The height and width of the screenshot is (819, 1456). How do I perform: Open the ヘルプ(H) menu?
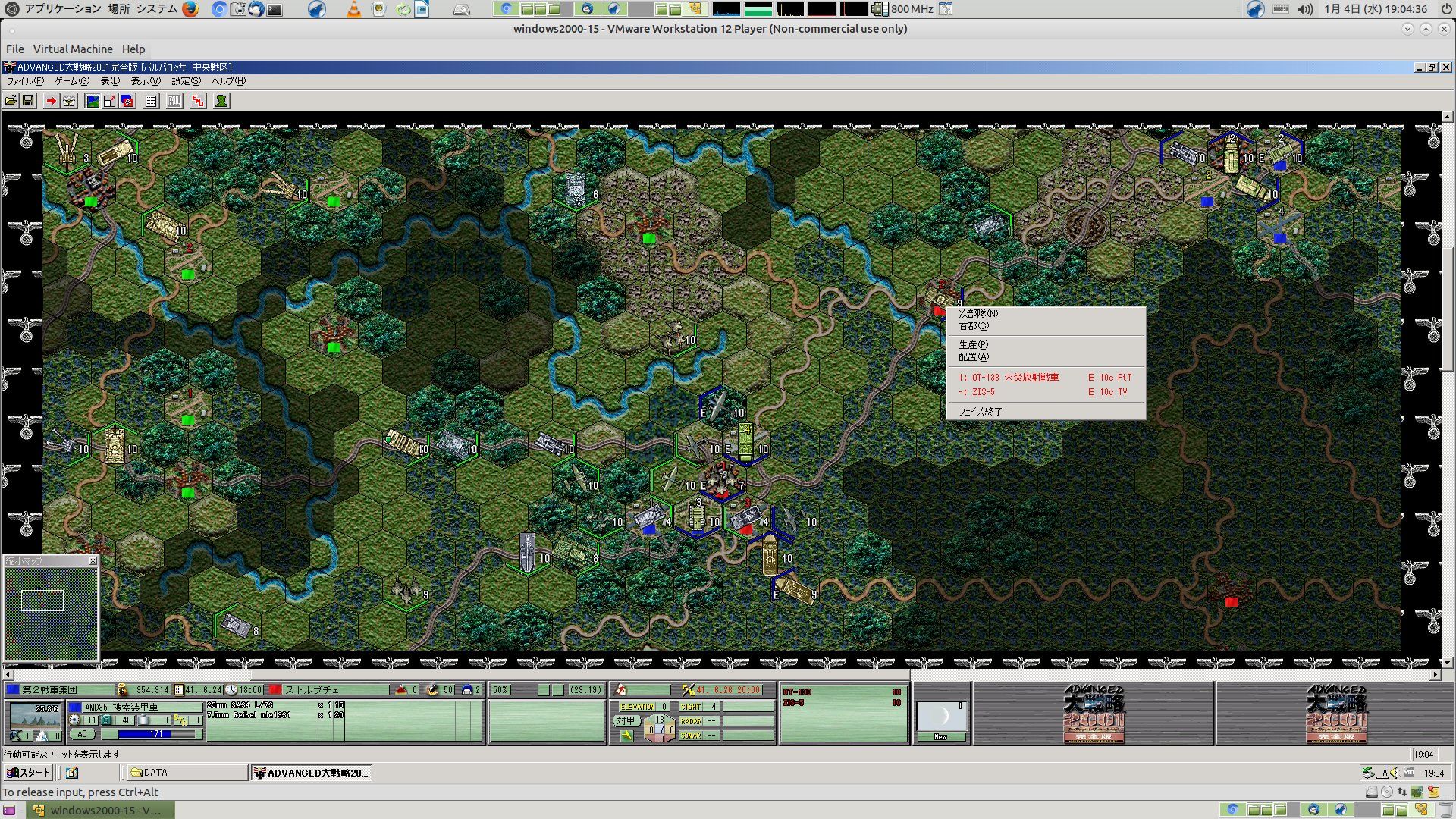coord(228,81)
